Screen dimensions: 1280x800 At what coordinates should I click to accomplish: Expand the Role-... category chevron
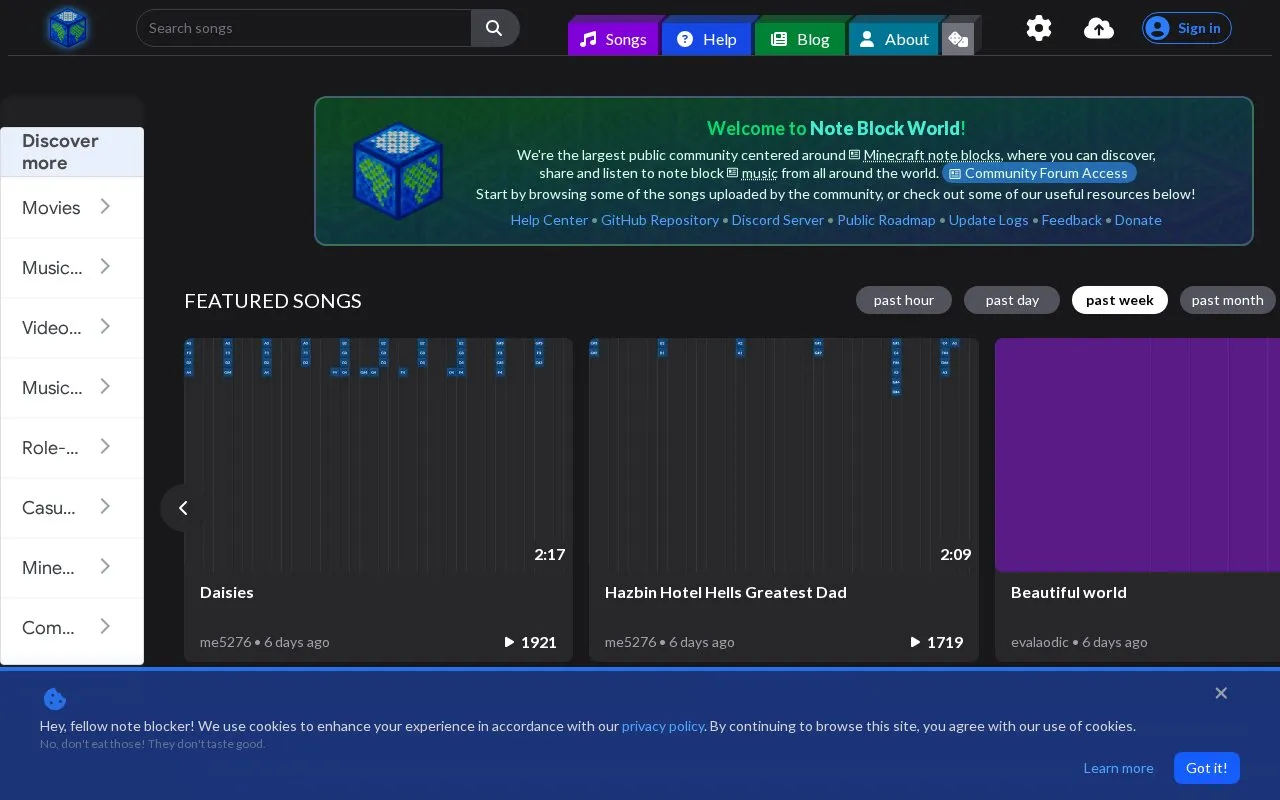tap(105, 447)
